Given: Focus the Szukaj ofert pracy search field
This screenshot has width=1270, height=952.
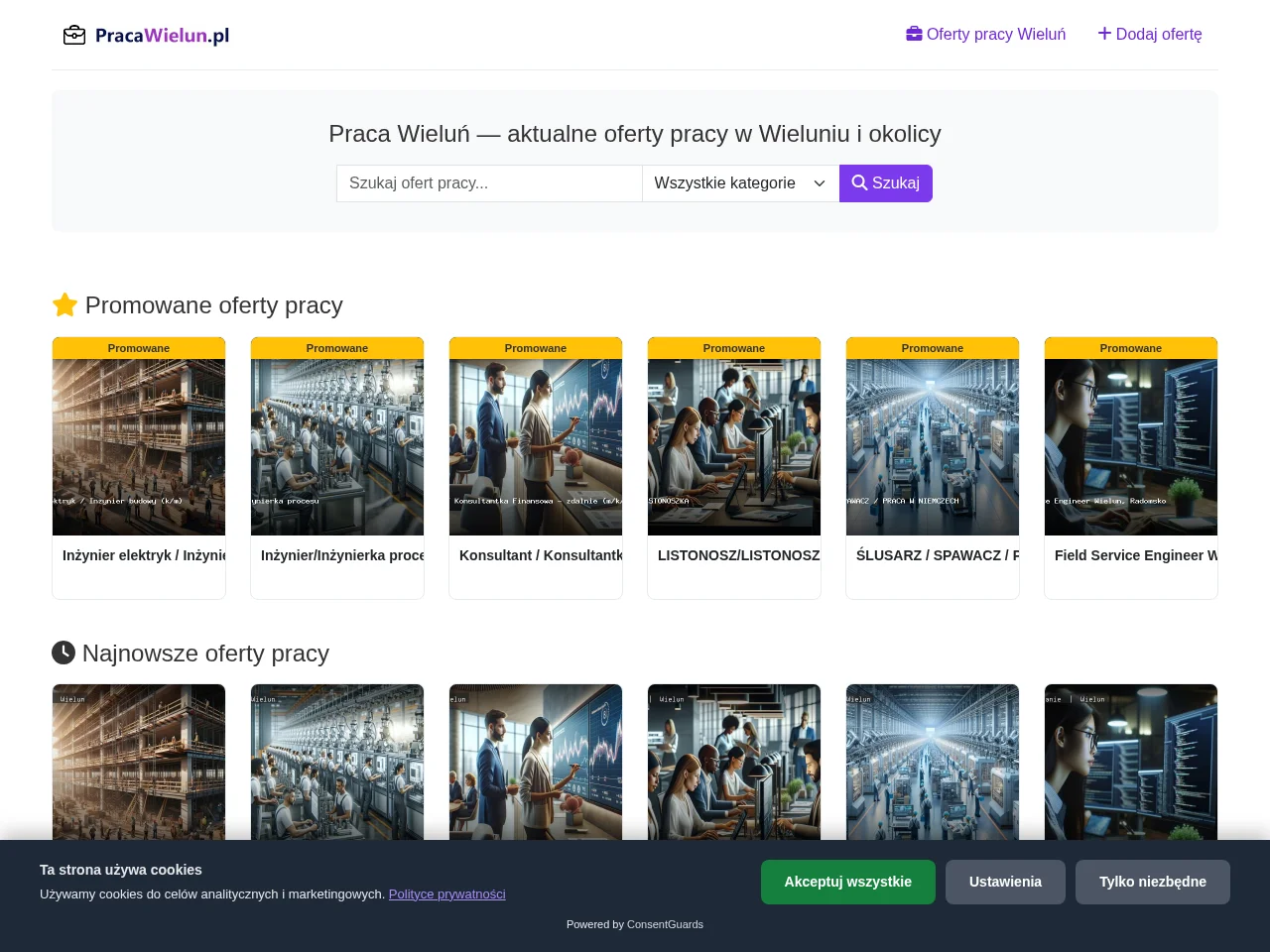Looking at the screenshot, I should (489, 183).
